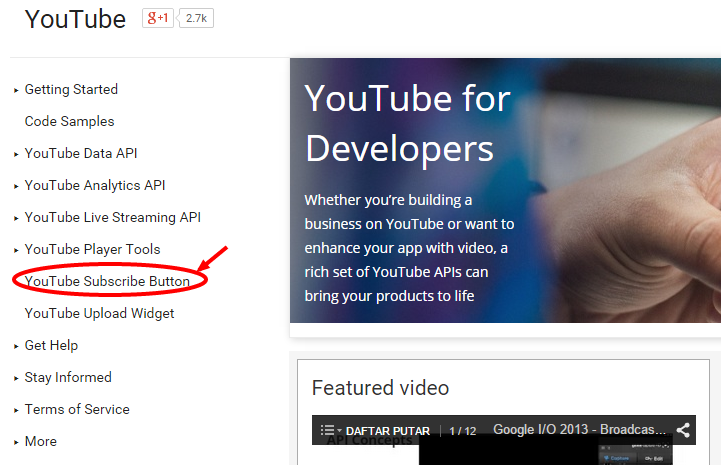Click the Google I/O 2013 video title
Image resolution: width=721 pixels, height=465 pixels.
[x=579, y=429]
